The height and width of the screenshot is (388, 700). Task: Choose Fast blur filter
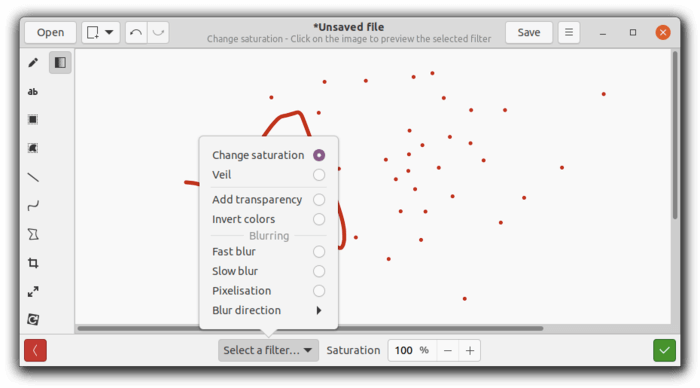[x=268, y=251]
